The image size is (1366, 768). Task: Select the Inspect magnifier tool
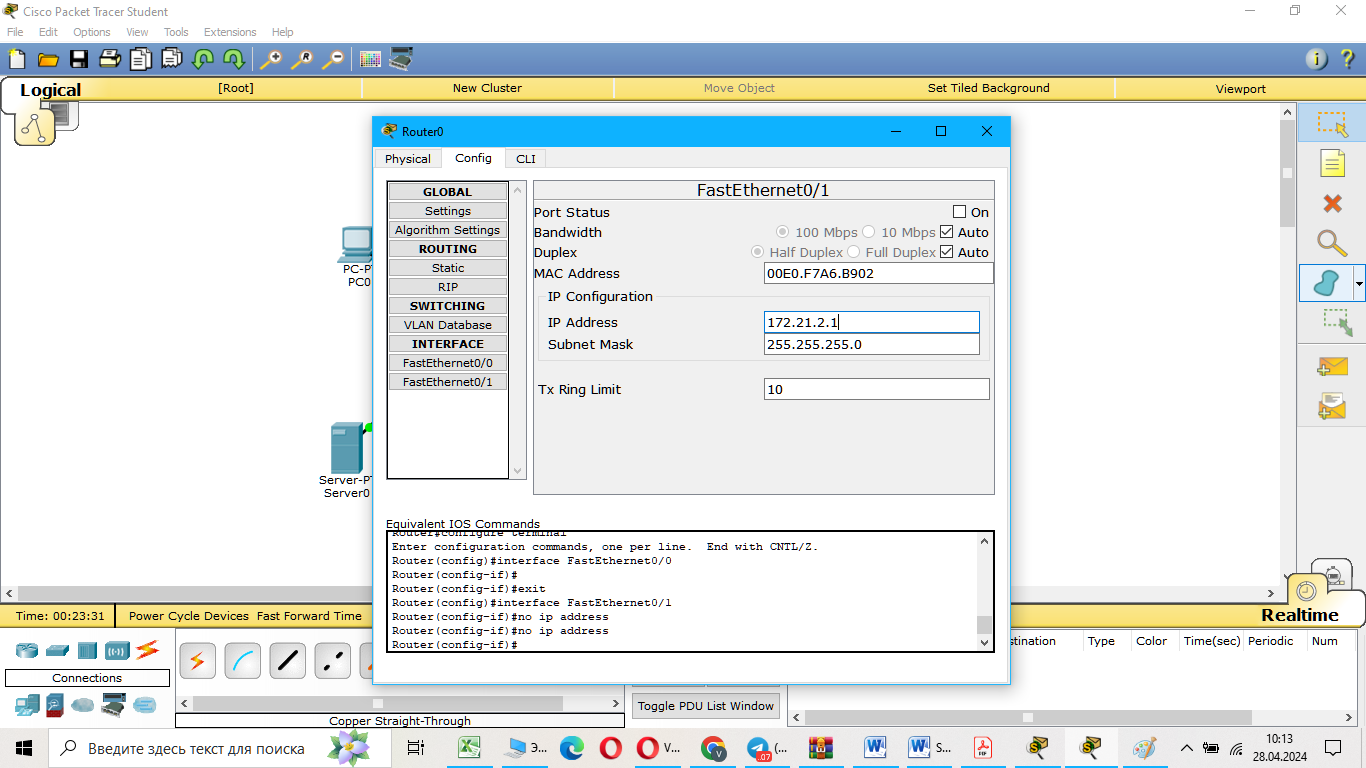[1332, 243]
